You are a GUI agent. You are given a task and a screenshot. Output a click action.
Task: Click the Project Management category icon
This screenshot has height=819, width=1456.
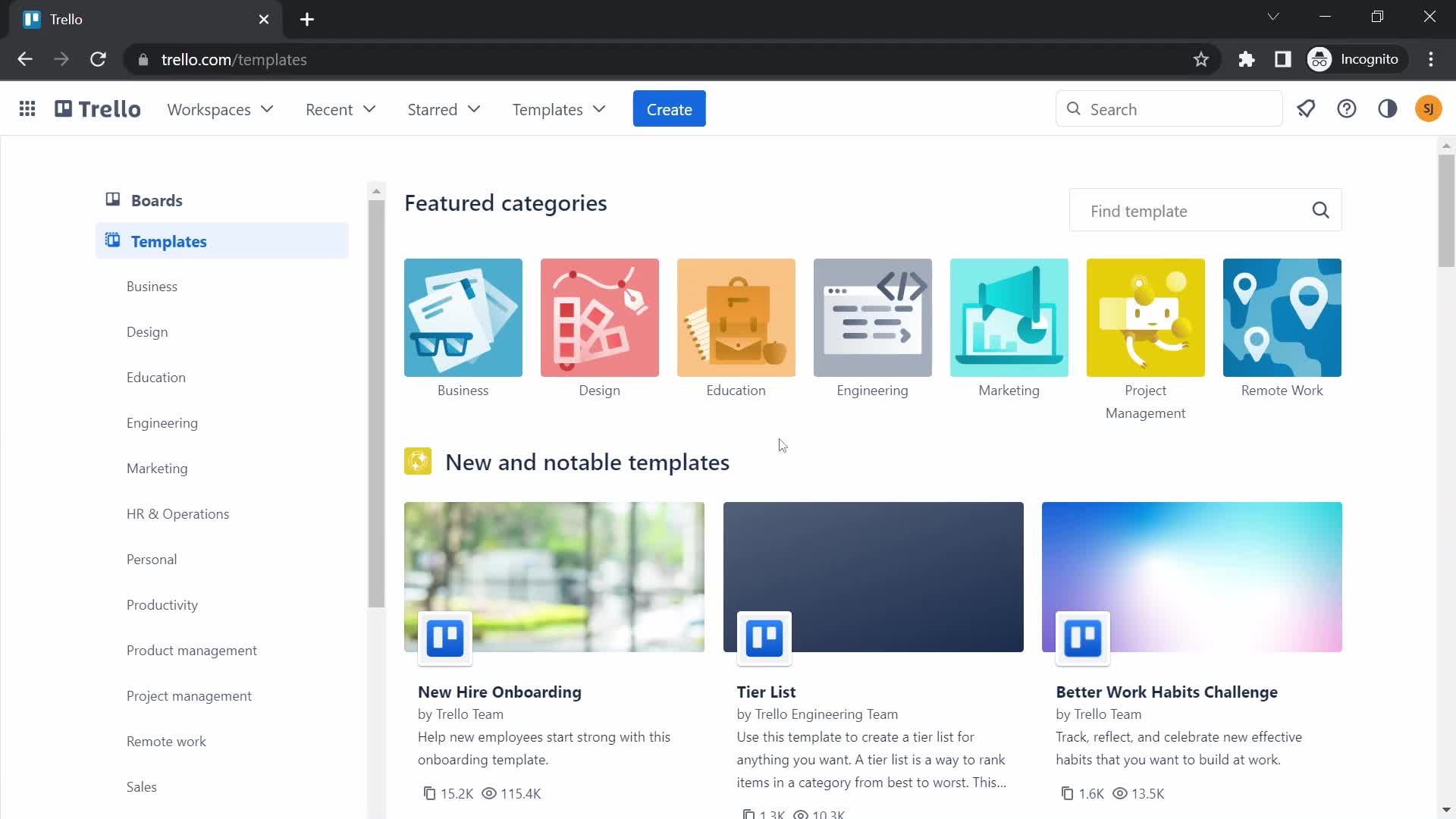pos(1145,318)
